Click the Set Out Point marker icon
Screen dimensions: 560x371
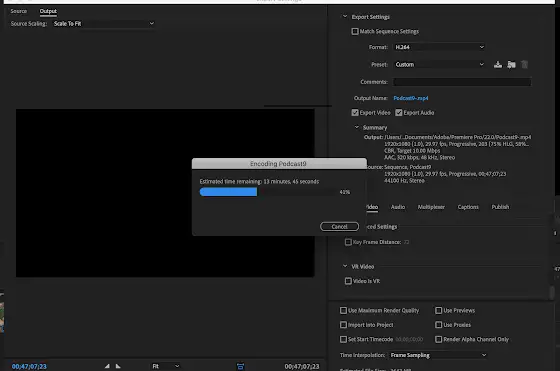(118, 366)
